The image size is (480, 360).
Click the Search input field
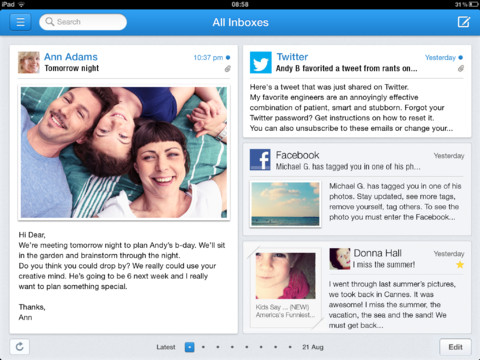83,22
